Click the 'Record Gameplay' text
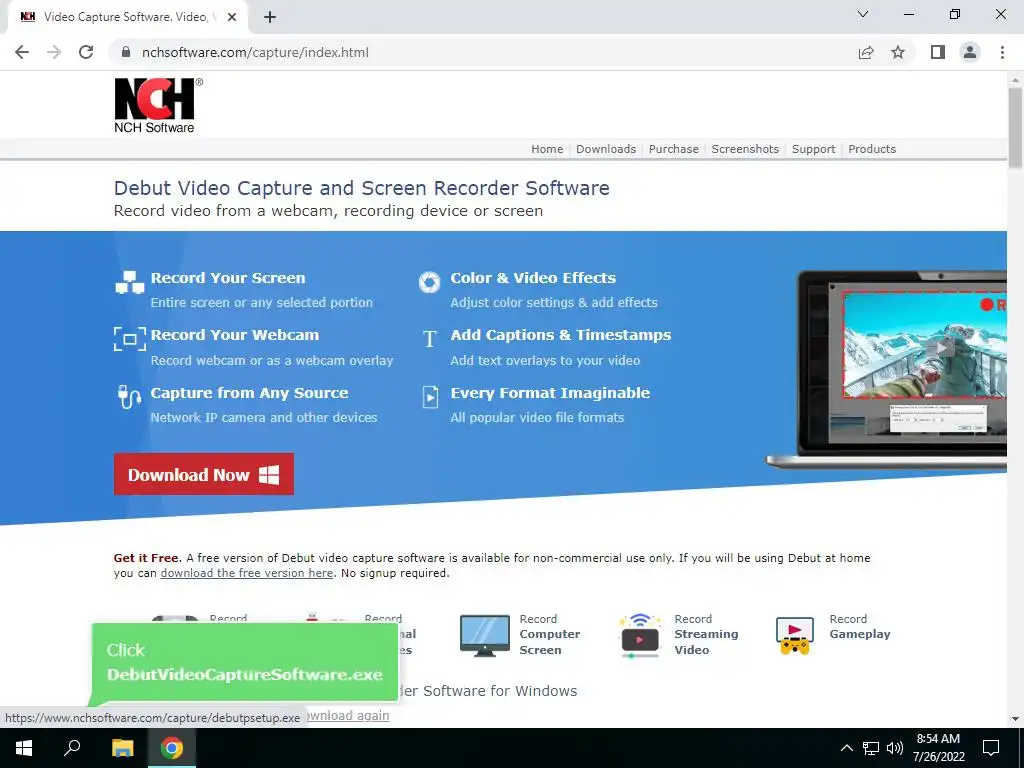The image size is (1024, 768). [x=859, y=626]
